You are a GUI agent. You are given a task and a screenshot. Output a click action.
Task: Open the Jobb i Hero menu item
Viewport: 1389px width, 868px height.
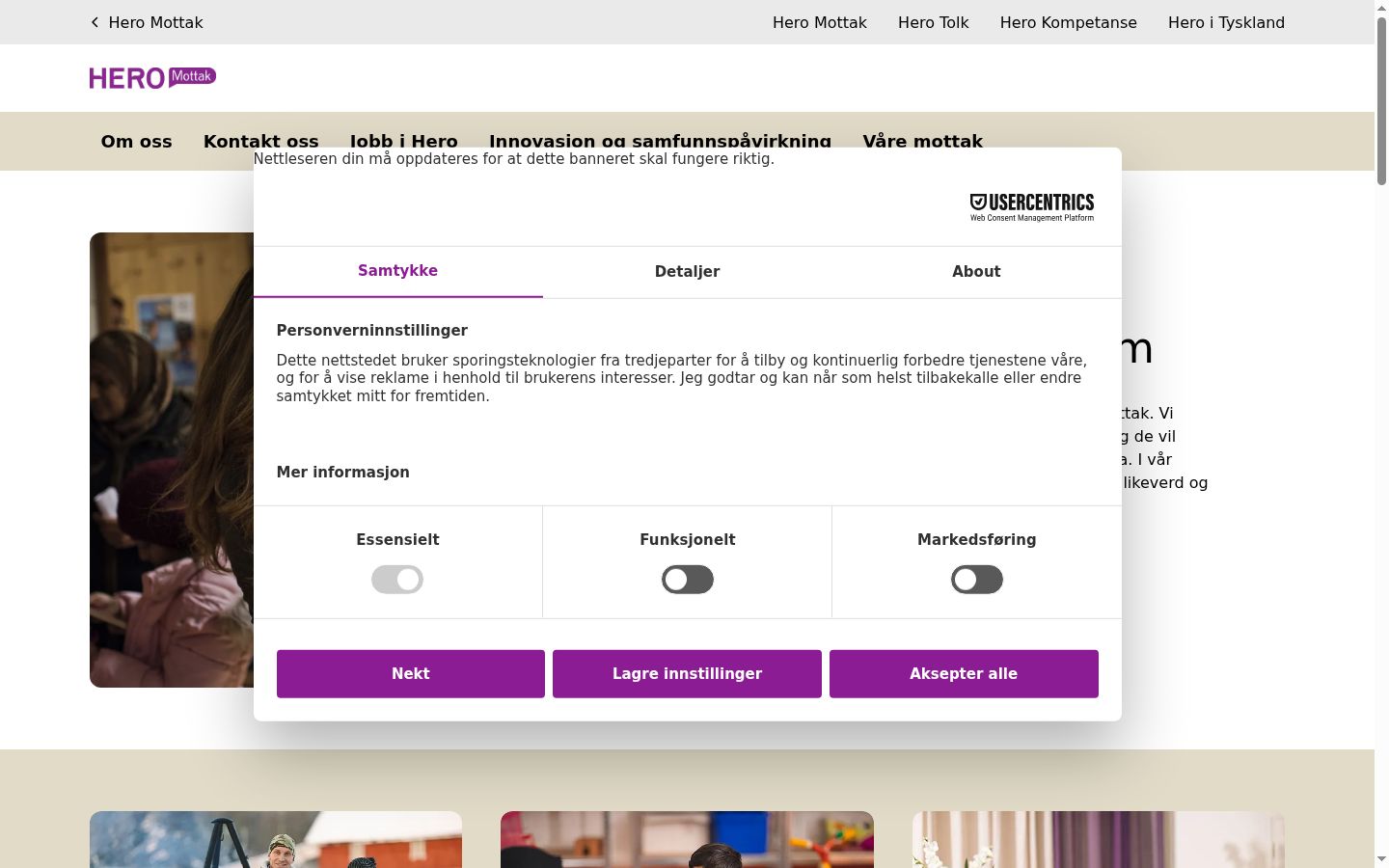pyautogui.click(x=403, y=141)
